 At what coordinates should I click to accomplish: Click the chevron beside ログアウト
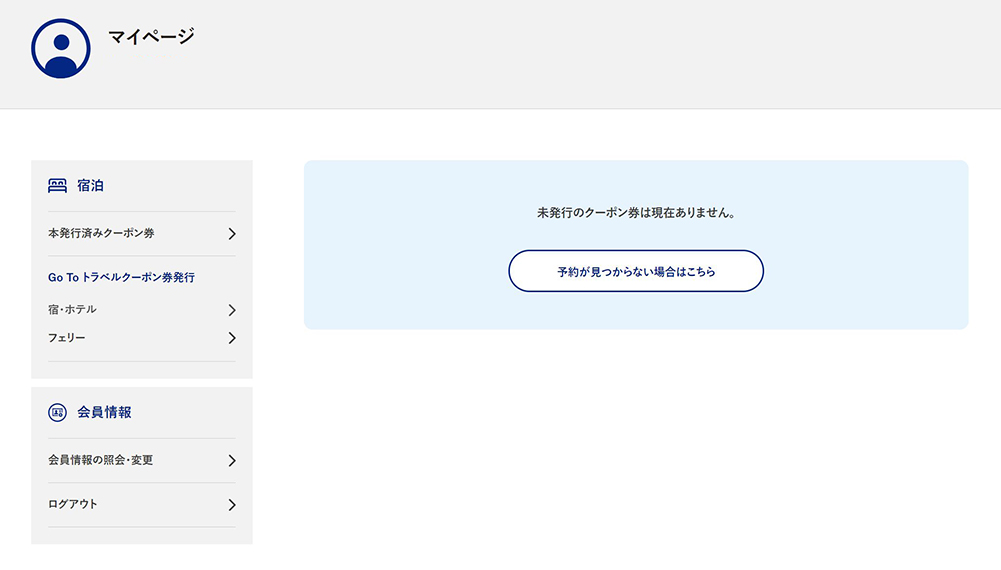(x=232, y=505)
